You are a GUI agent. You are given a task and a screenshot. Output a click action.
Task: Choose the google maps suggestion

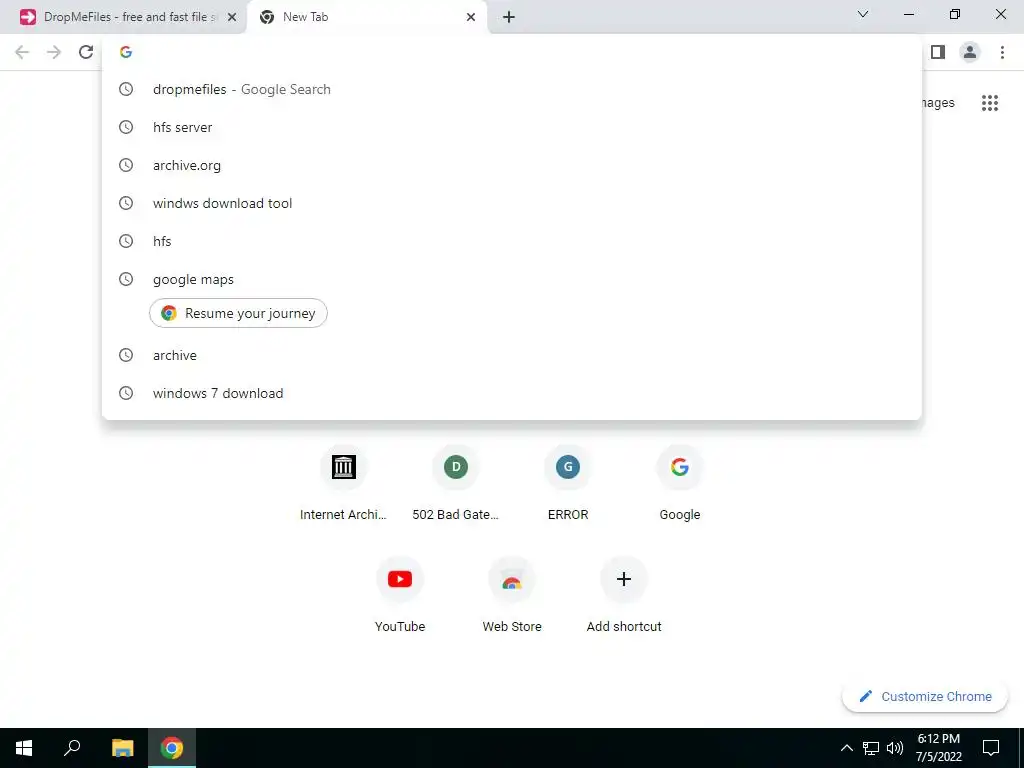[x=512, y=280]
